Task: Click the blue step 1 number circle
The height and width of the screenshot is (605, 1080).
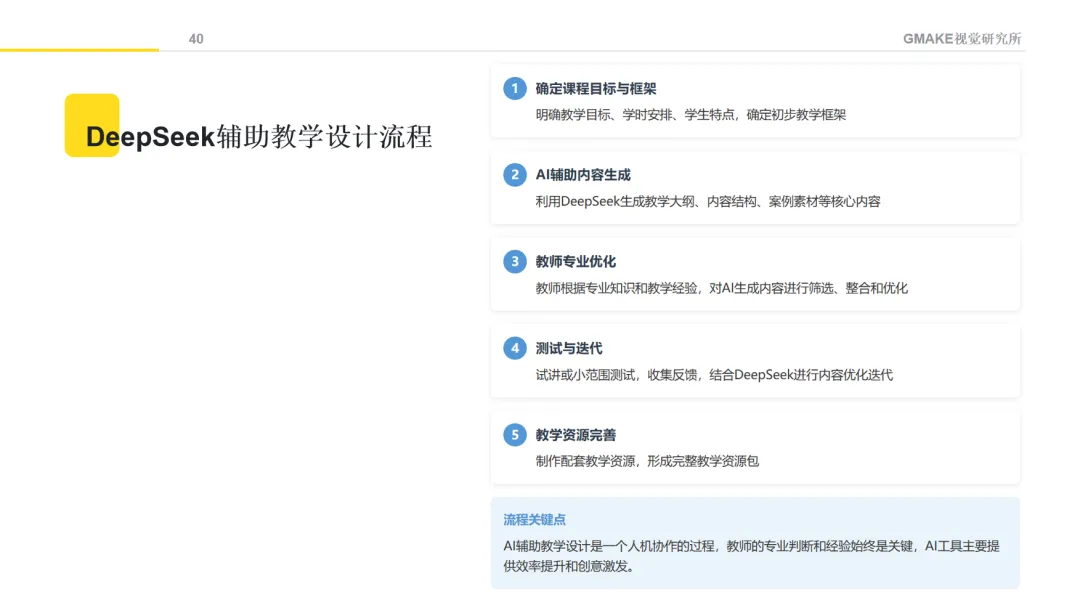Action: [x=515, y=88]
